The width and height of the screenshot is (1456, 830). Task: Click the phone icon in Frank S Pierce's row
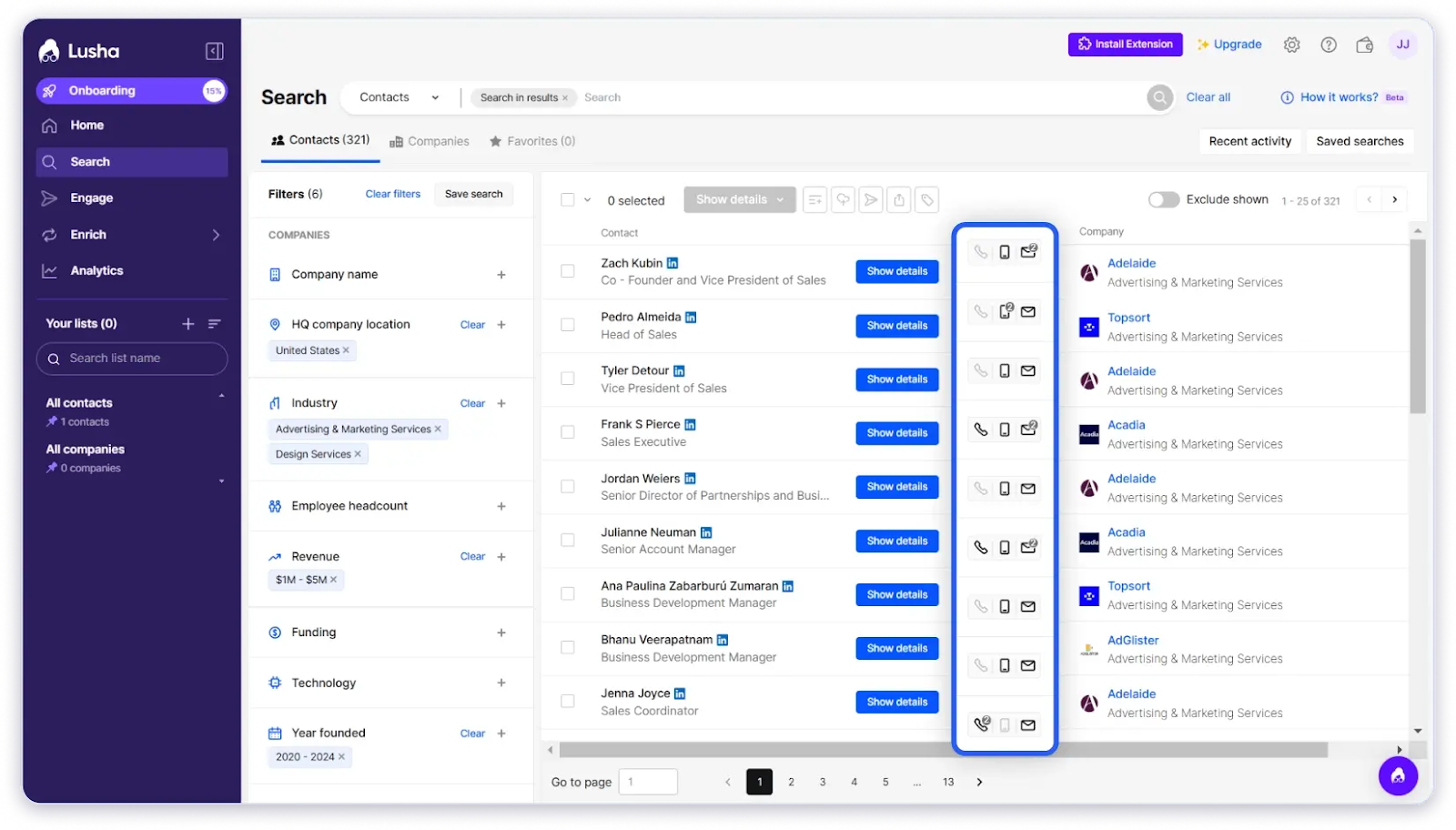coord(980,430)
